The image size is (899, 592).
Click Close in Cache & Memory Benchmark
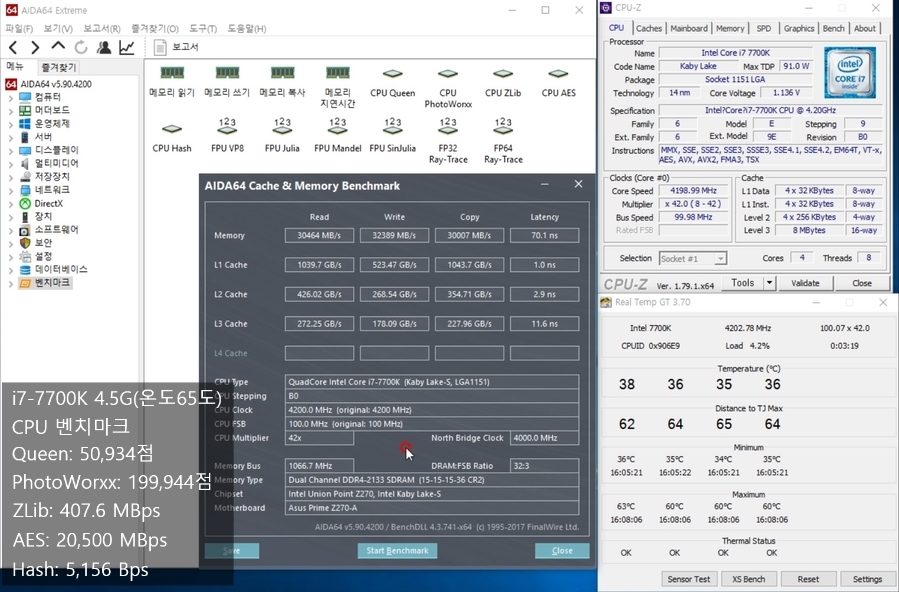tap(562, 551)
